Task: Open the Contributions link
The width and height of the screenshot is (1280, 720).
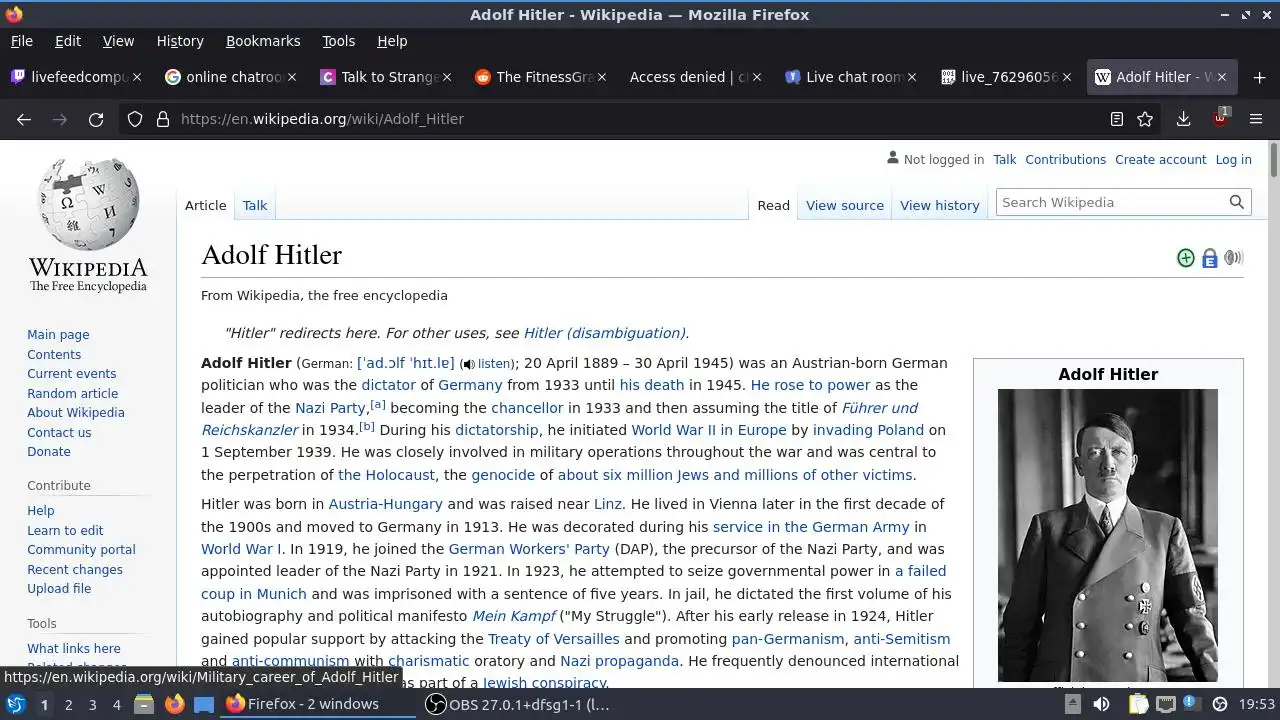Action: [1065, 159]
